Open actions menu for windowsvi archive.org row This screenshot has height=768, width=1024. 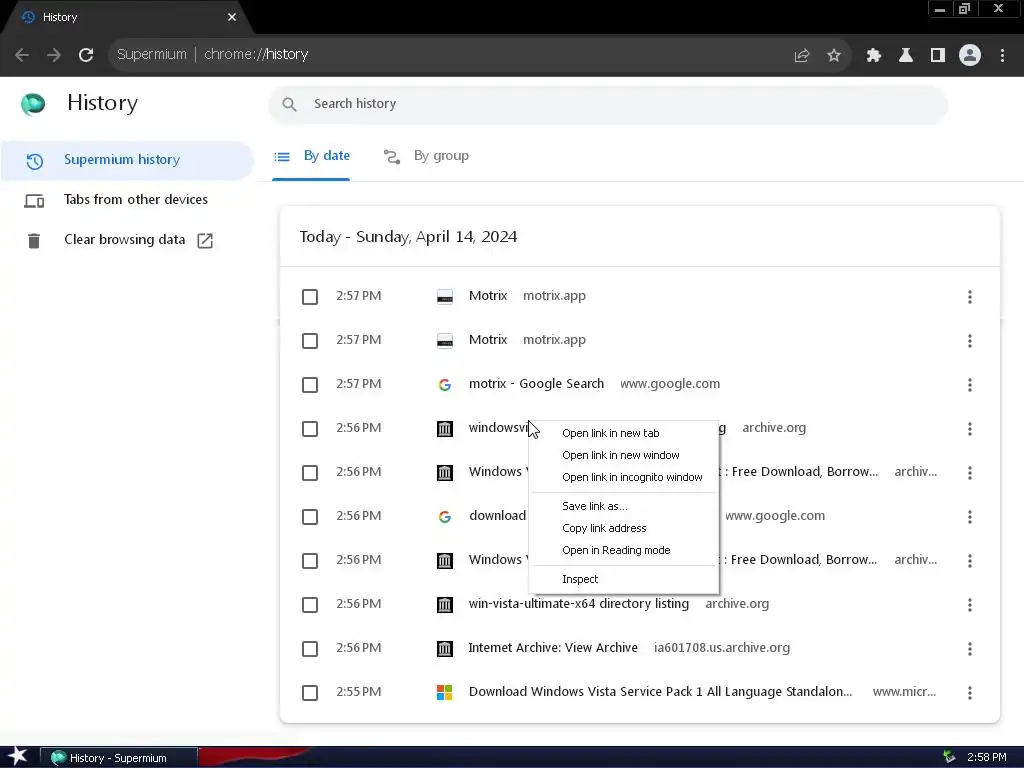[970, 429]
